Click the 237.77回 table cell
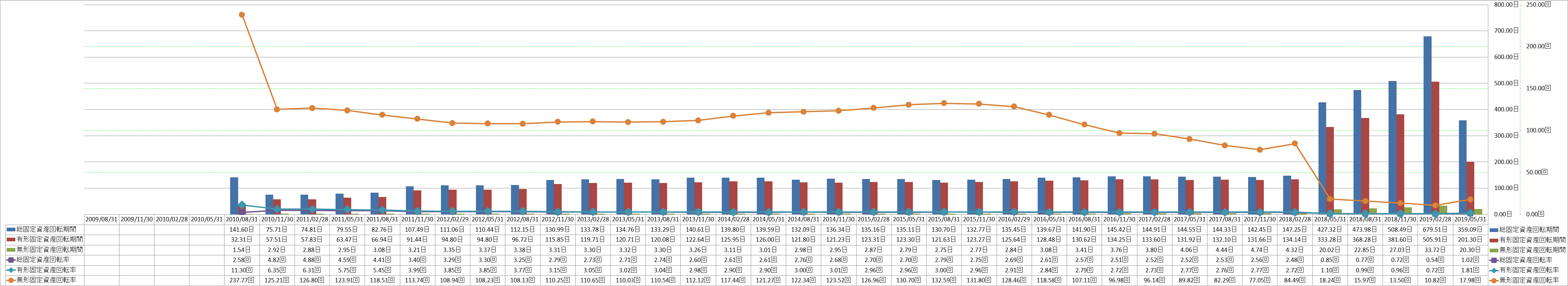The height and width of the screenshot is (286, 1568). 241,281
